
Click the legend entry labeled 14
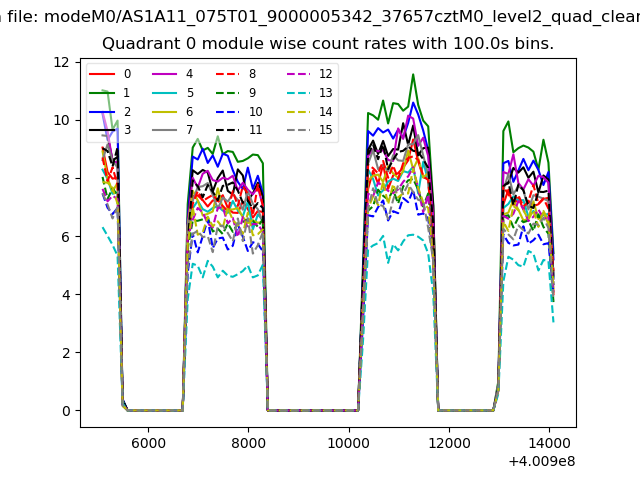pos(310,112)
